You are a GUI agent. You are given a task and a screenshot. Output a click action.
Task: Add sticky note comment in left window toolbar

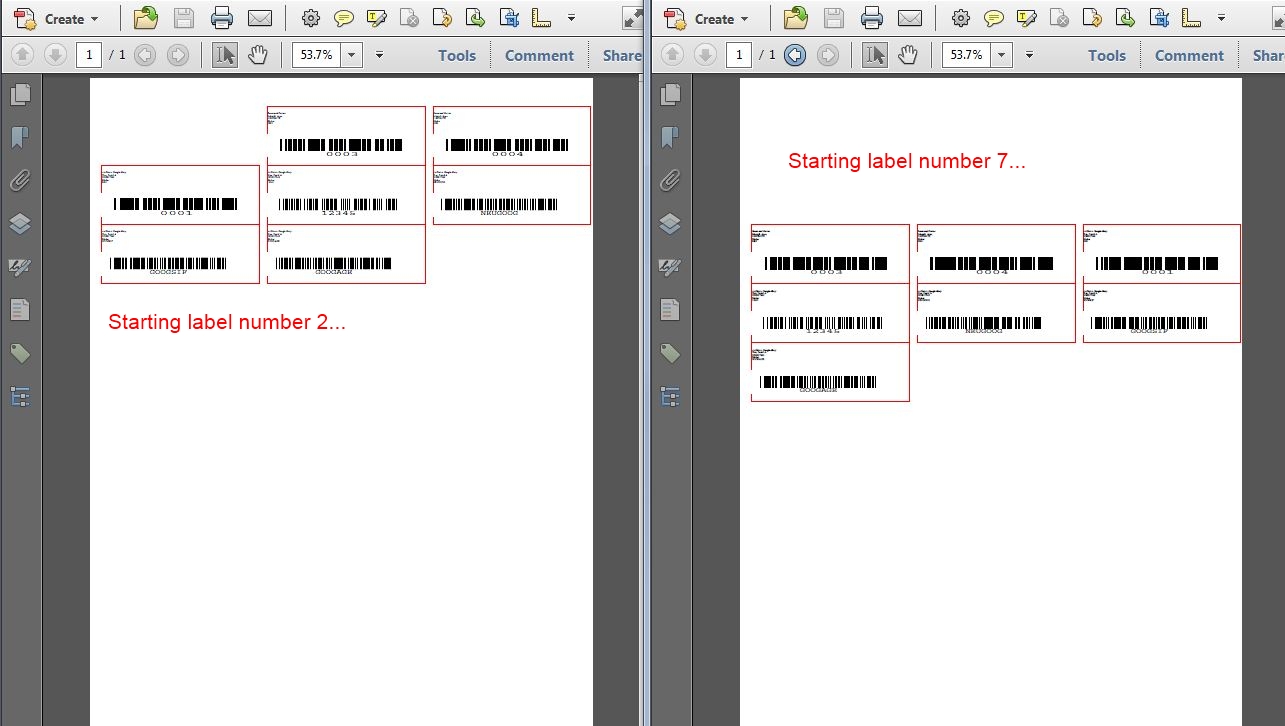tap(343, 18)
